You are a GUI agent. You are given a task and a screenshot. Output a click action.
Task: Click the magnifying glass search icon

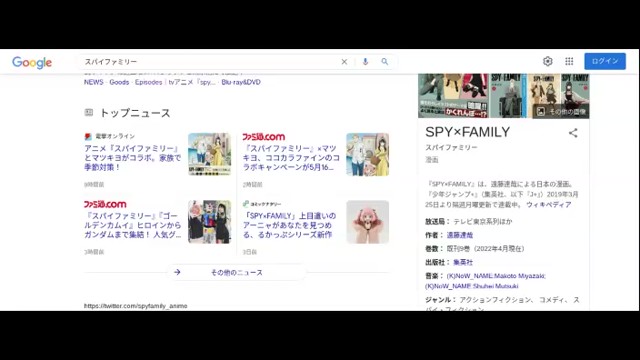pyautogui.click(x=384, y=62)
